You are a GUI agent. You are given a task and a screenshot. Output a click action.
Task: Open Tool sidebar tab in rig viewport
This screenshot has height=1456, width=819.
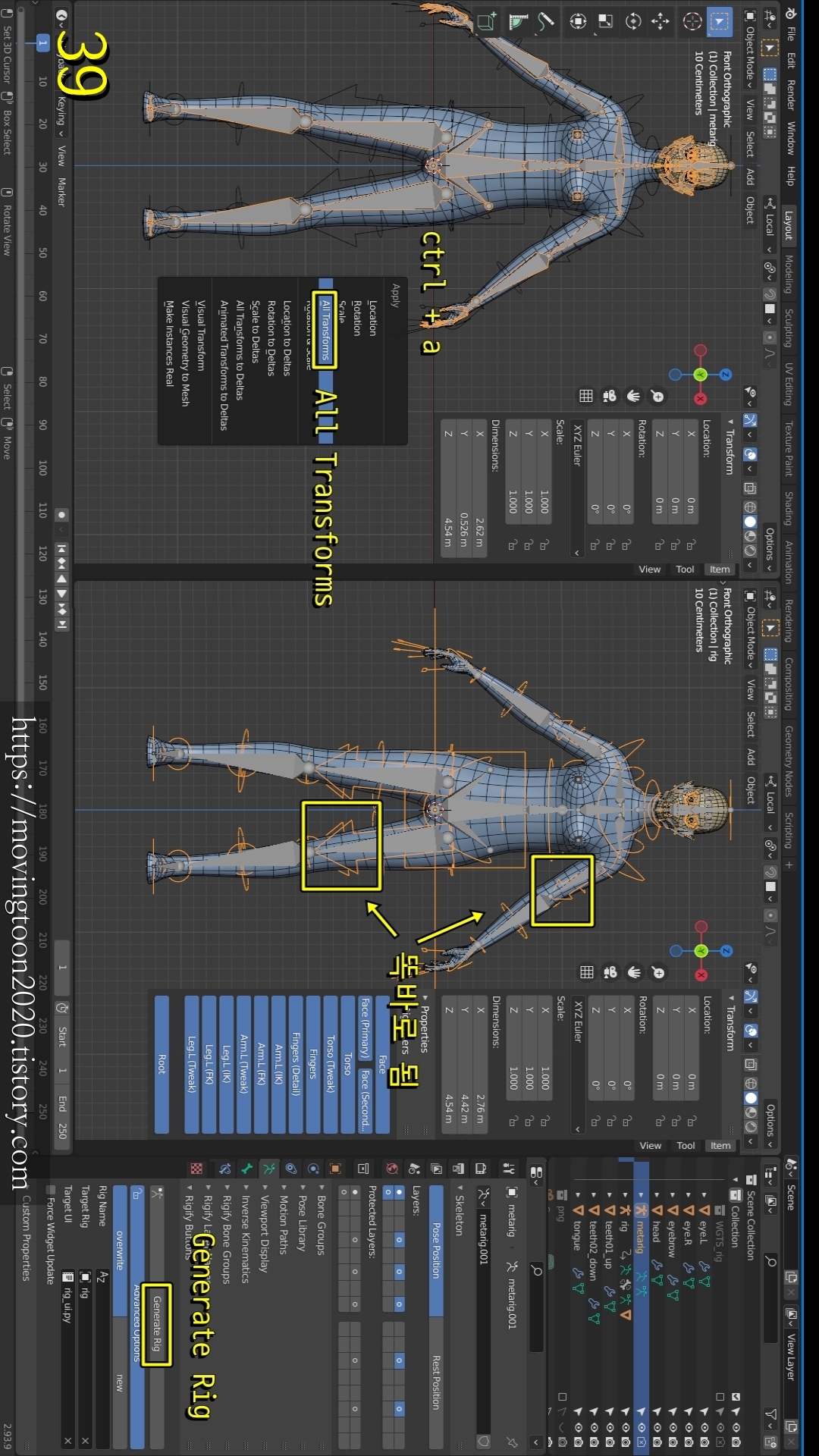pos(686,1146)
